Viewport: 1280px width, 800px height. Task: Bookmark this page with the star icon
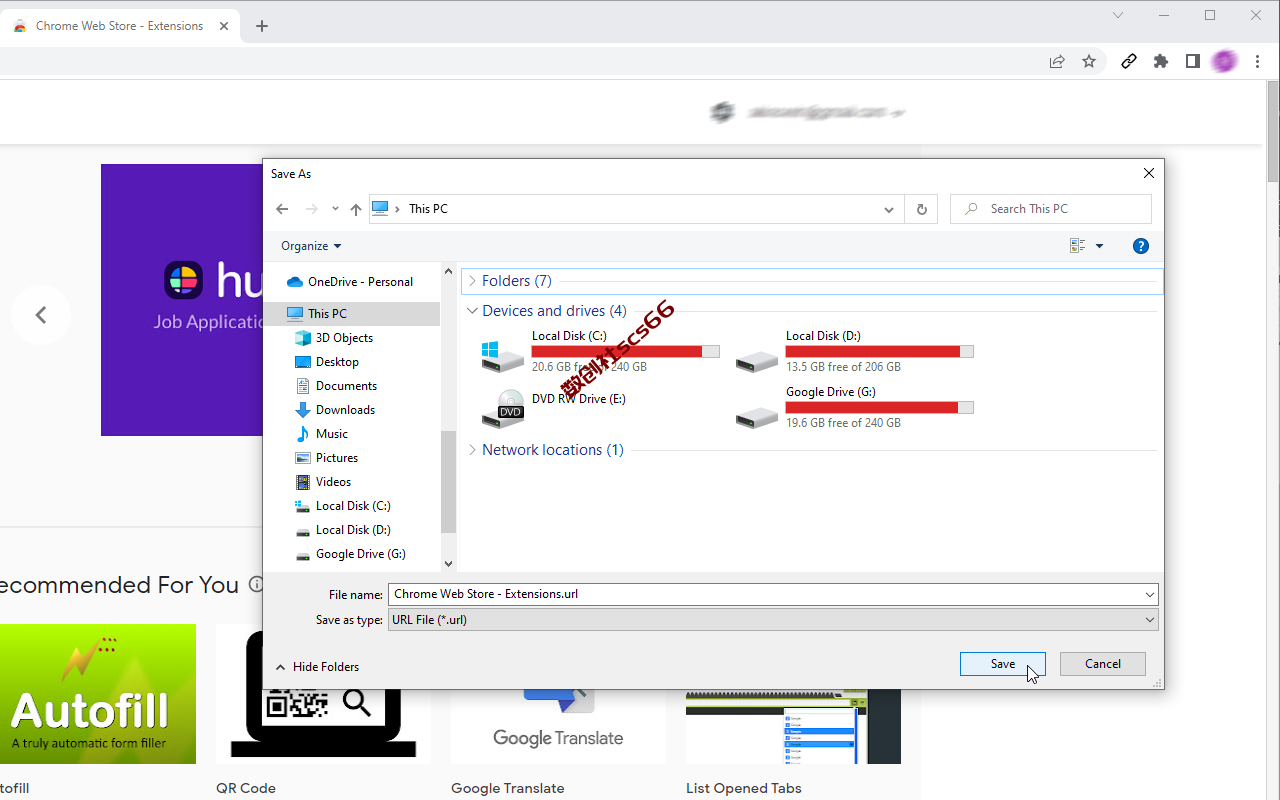1089,61
